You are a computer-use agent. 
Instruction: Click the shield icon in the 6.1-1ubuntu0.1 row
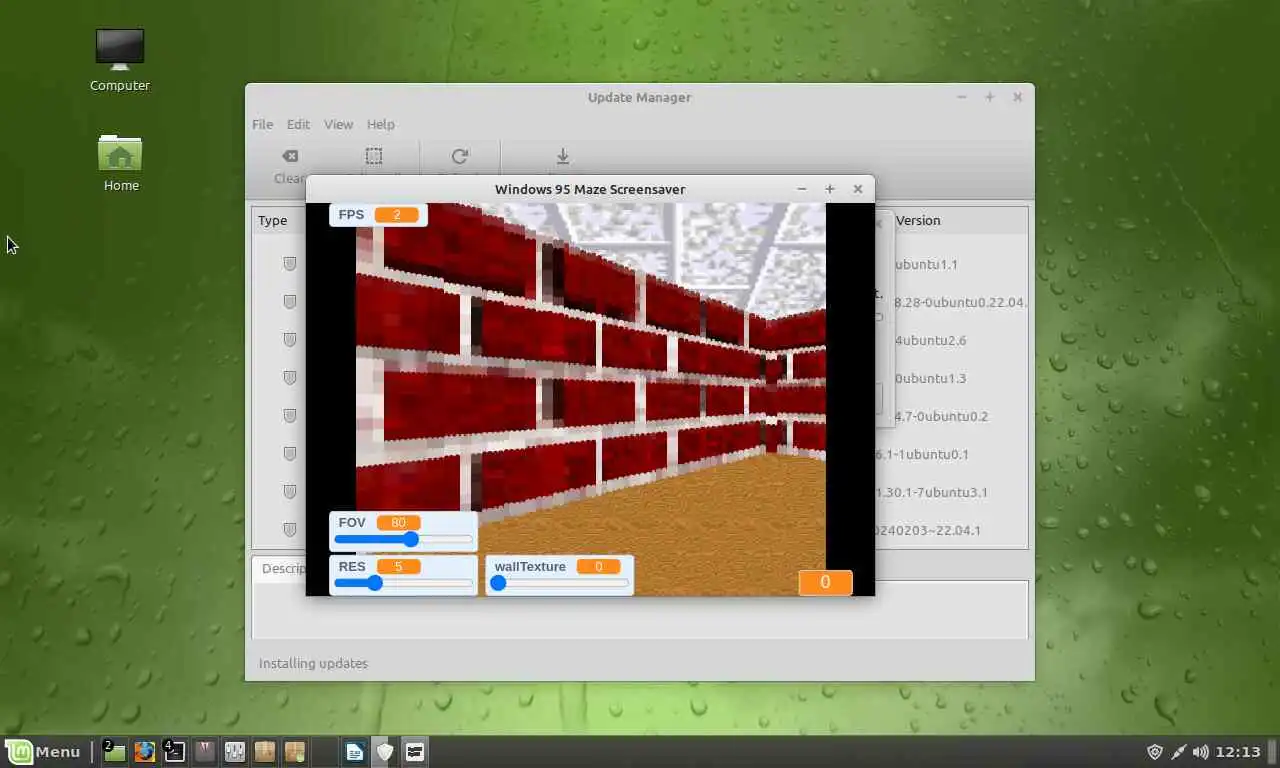(290, 454)
